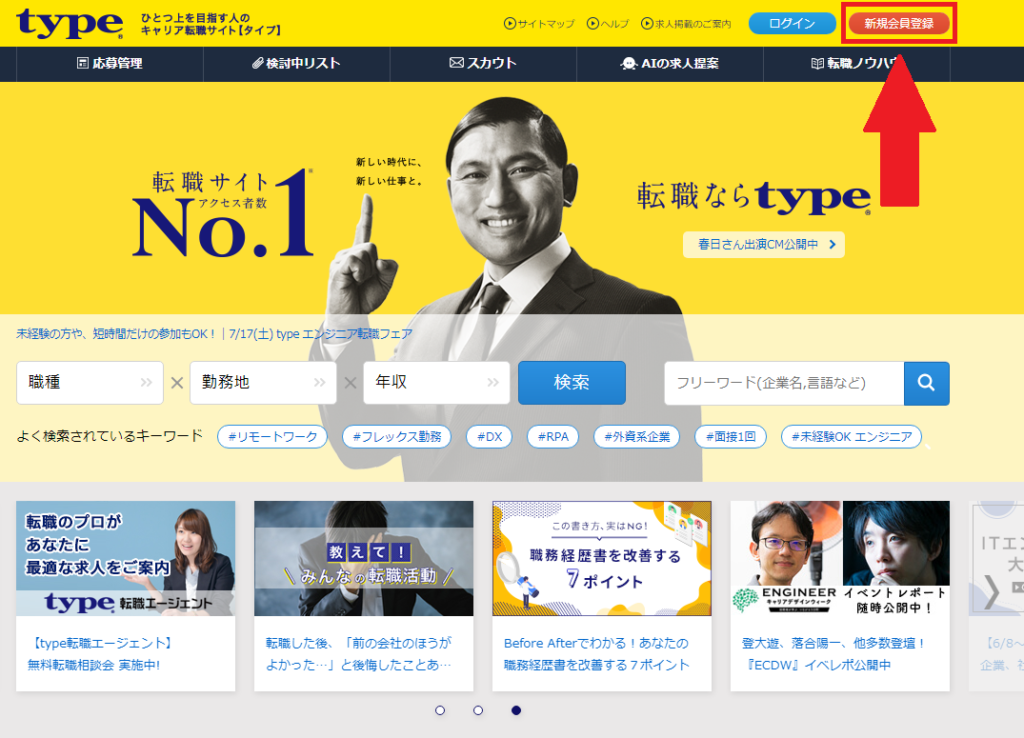The width and height of the screenshot is (1024, 738).
Task: Open the 職務経歴書を改善する7ポイント card image
Action: [x=601, y=558]
